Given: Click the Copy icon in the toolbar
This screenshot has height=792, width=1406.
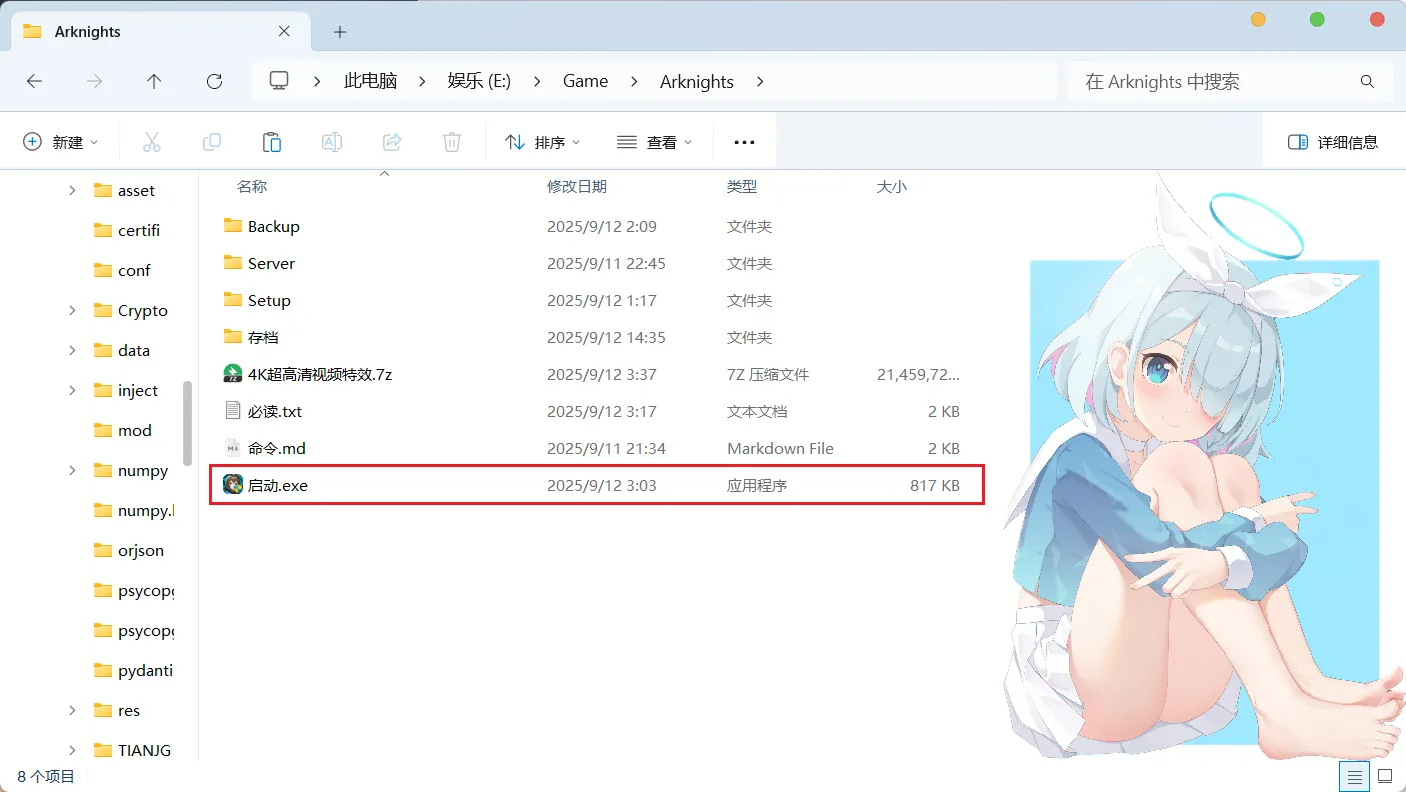Looking at the screenshot, I should pyautogui.click(x=212, y=141).
